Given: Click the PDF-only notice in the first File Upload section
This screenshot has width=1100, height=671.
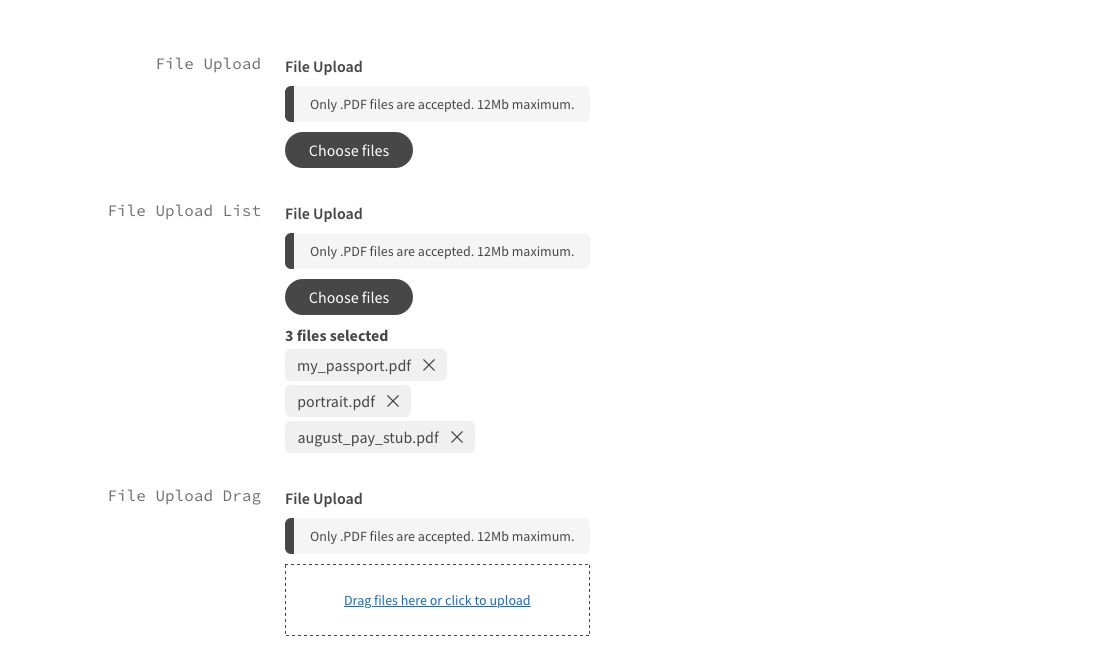Looking at the screenshot, I should [441, 104].
